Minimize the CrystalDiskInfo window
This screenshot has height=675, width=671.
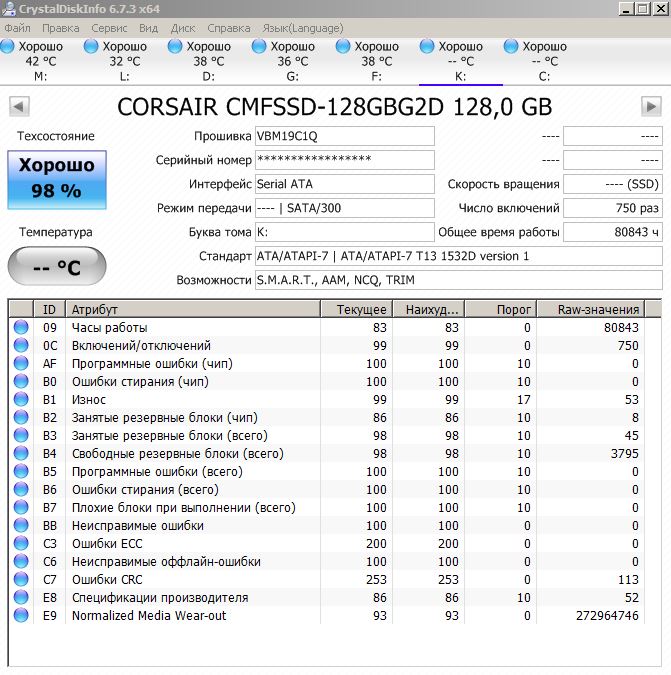(627, 9)
